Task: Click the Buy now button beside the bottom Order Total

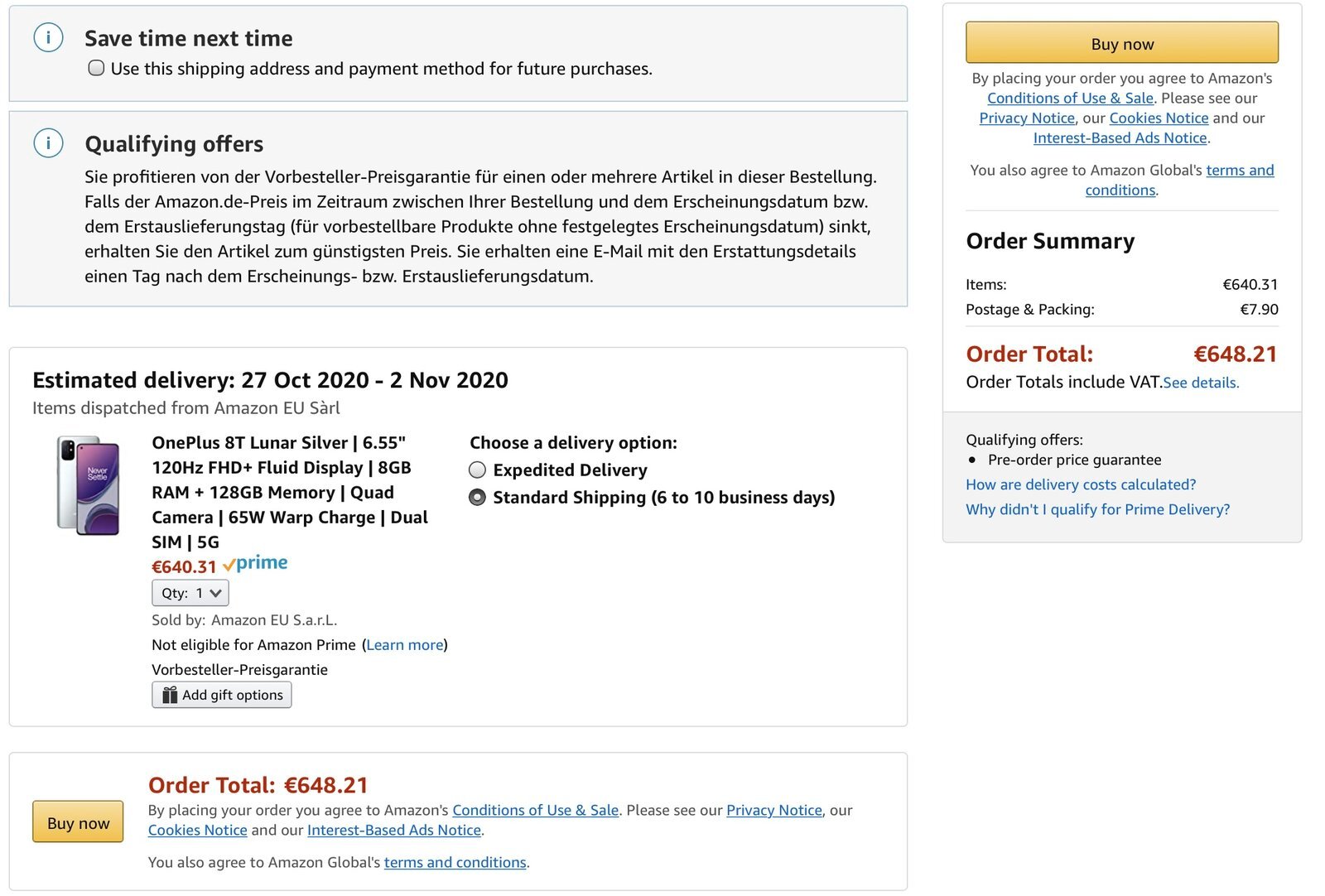Action: (78, 822)
